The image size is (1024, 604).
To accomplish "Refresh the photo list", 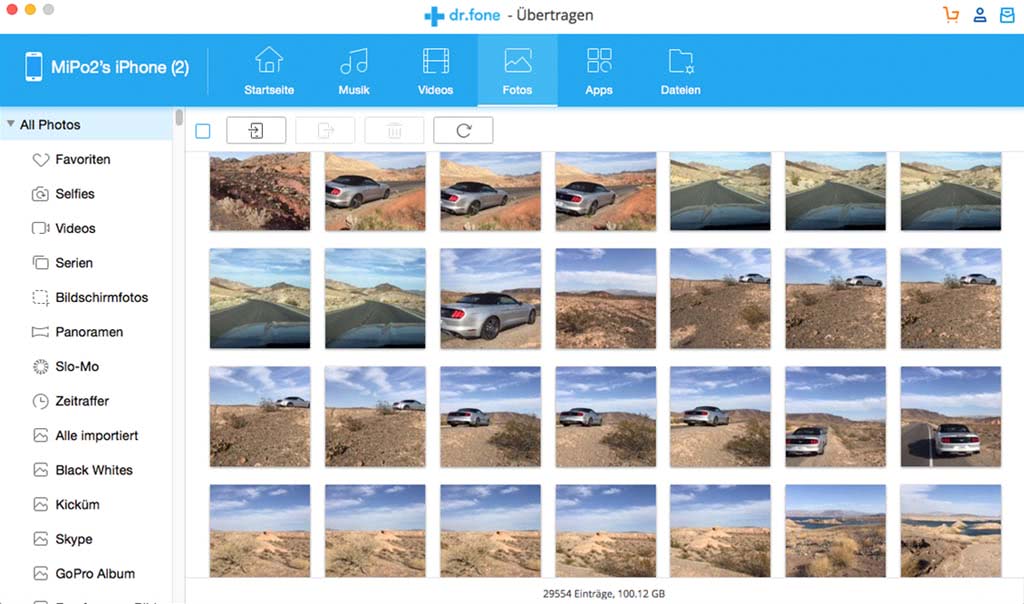I will pos(463,130).
